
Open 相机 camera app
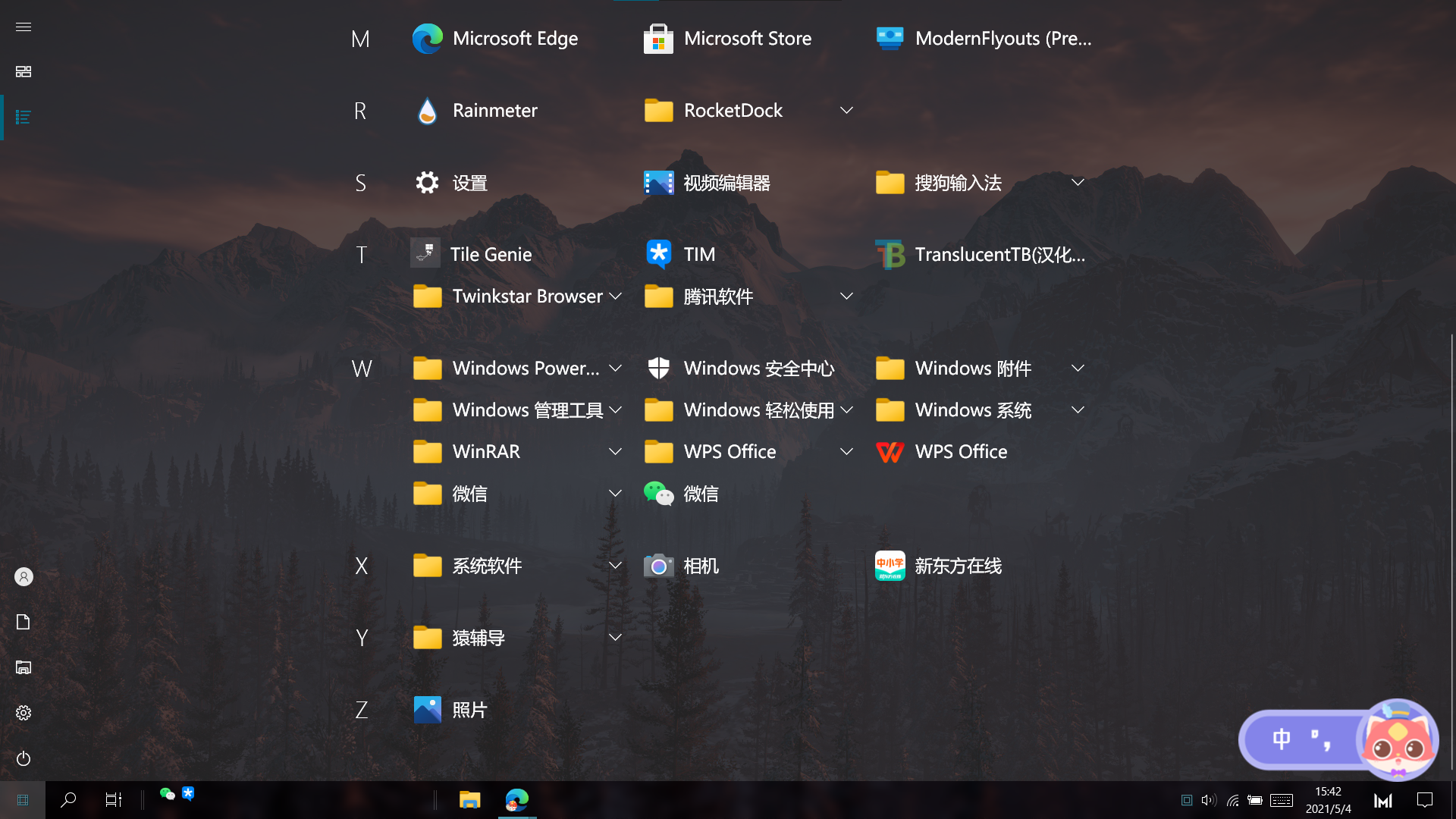tap(681, 566)
